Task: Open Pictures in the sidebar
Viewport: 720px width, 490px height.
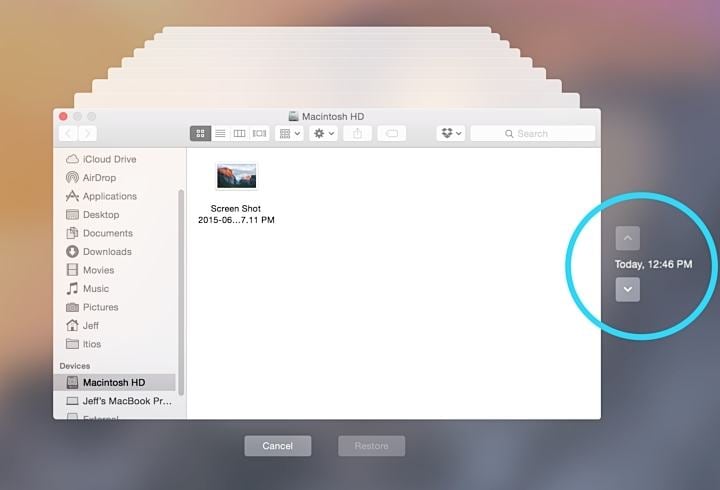Action: [x=92, y=307]
